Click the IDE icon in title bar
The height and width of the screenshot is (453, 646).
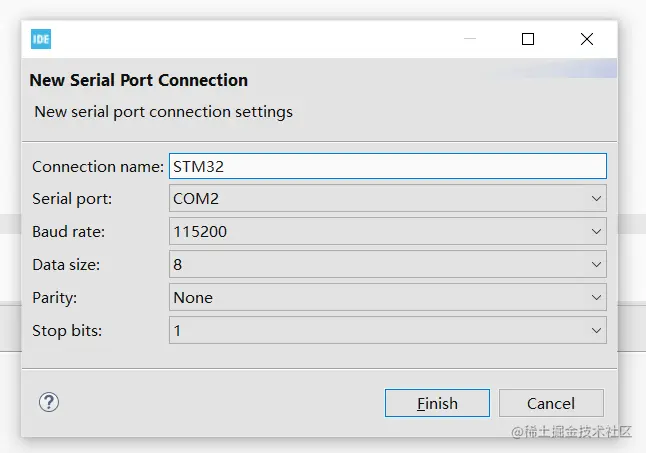41,39
